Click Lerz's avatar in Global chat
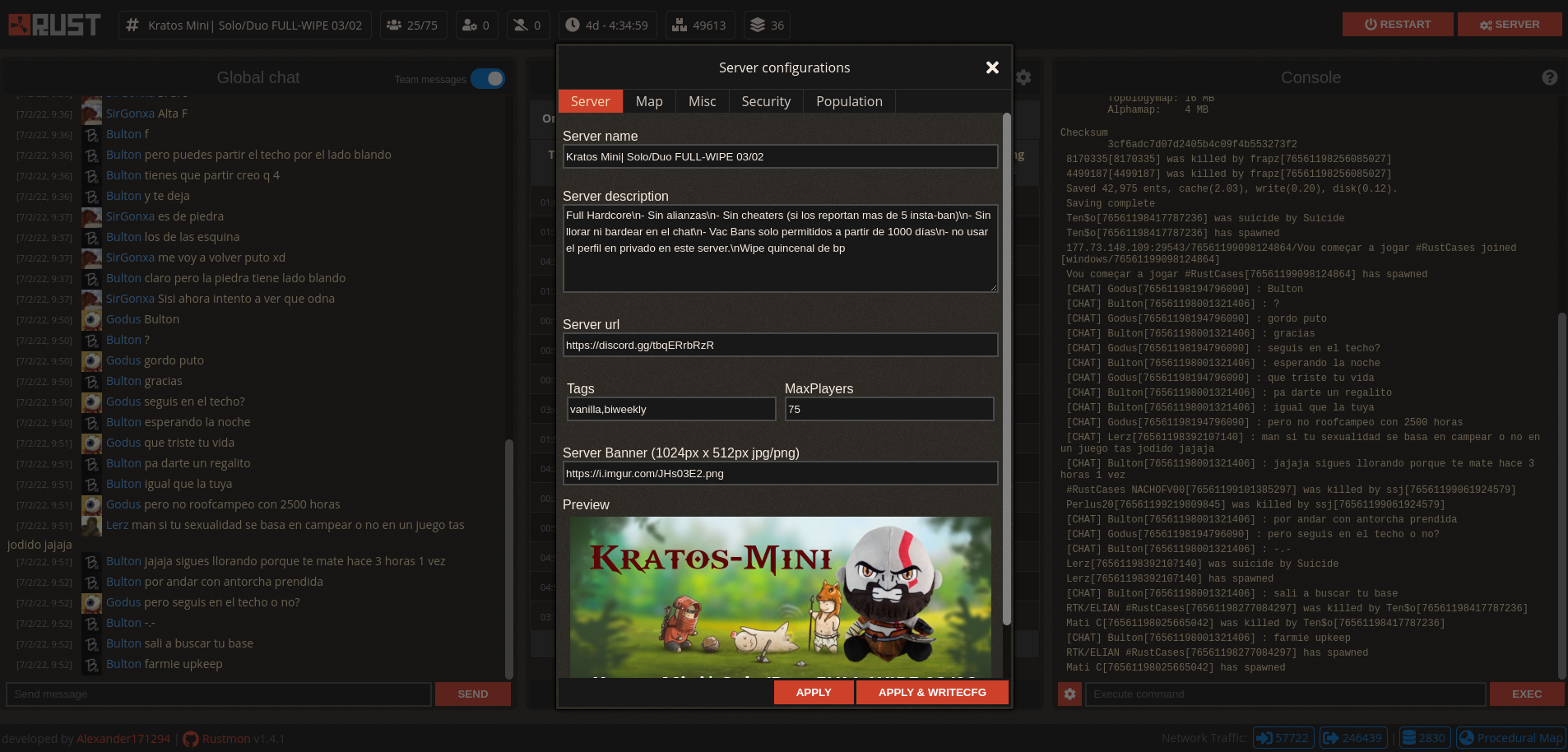 point(92,525)
